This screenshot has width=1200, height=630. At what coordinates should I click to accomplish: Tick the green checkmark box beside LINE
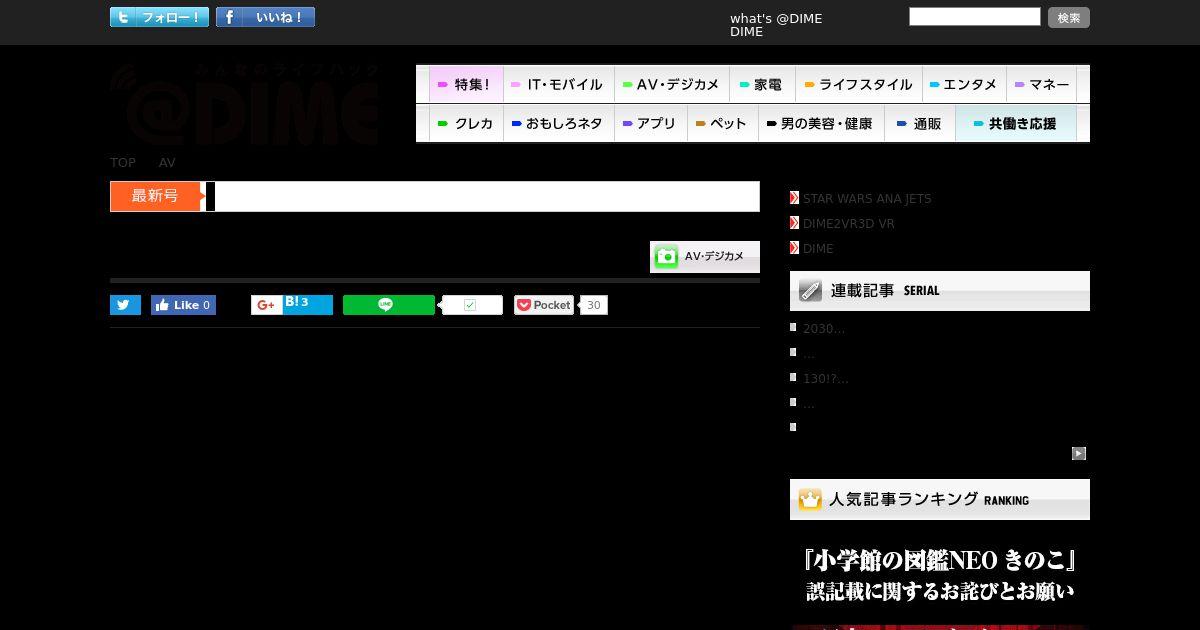point(471,305)
